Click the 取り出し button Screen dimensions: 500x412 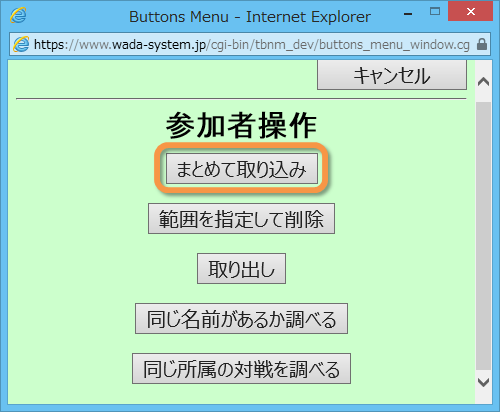241,269
